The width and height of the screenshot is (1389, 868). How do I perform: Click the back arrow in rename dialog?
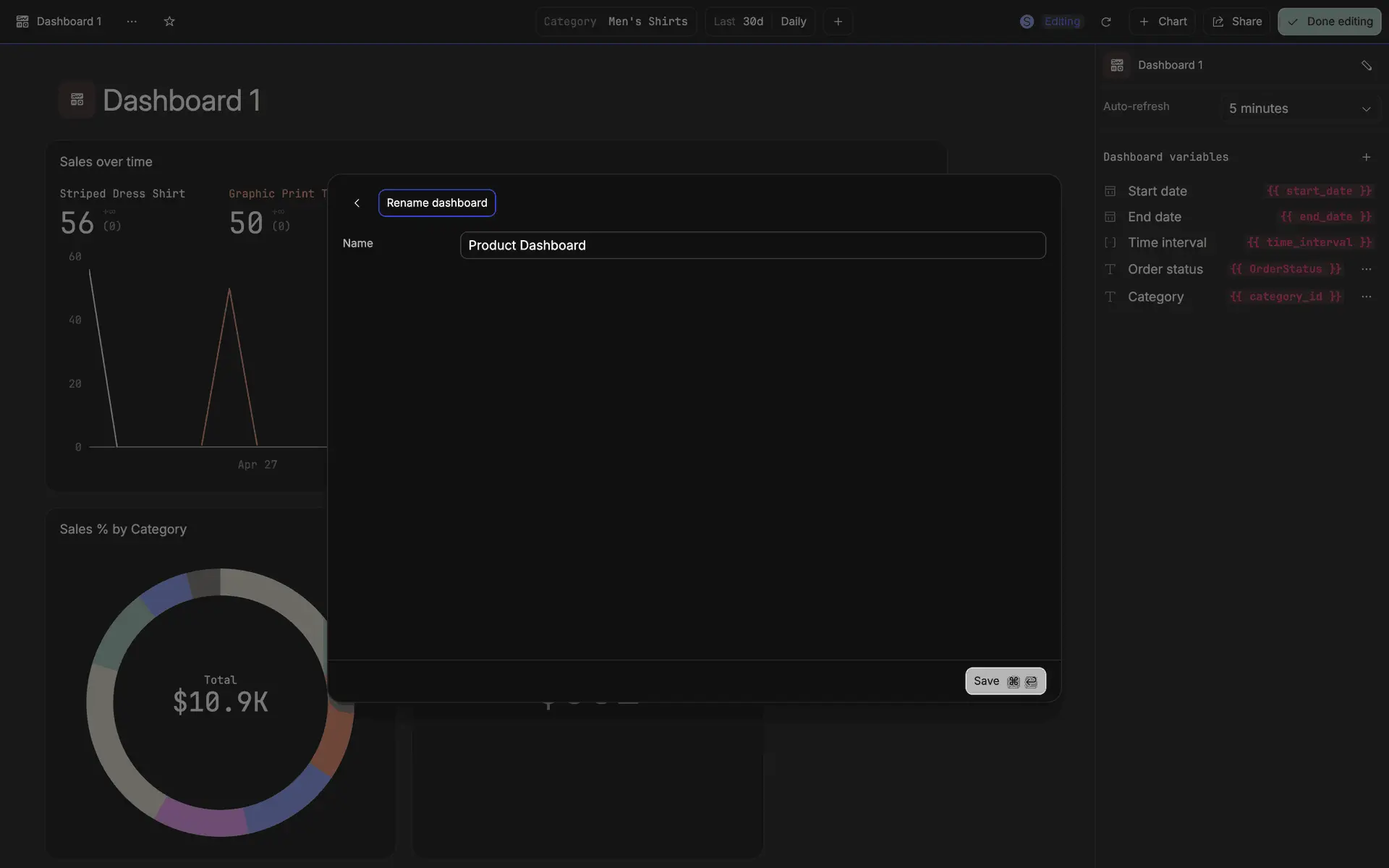(357, 203)
